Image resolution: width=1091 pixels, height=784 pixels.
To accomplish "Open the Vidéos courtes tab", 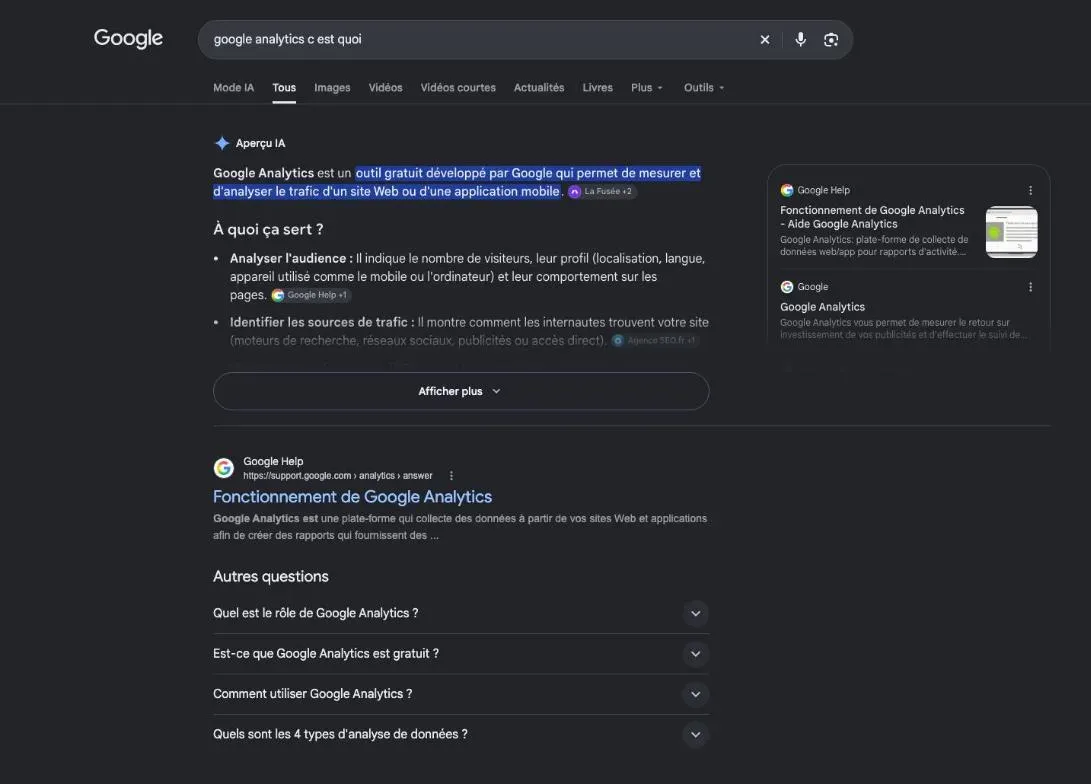I will pos(458,88).
